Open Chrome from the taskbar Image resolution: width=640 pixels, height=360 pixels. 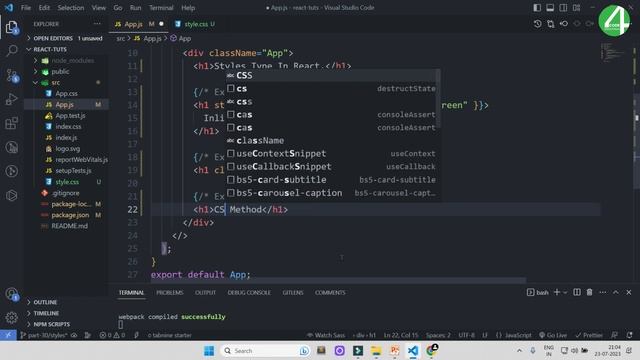431,350
